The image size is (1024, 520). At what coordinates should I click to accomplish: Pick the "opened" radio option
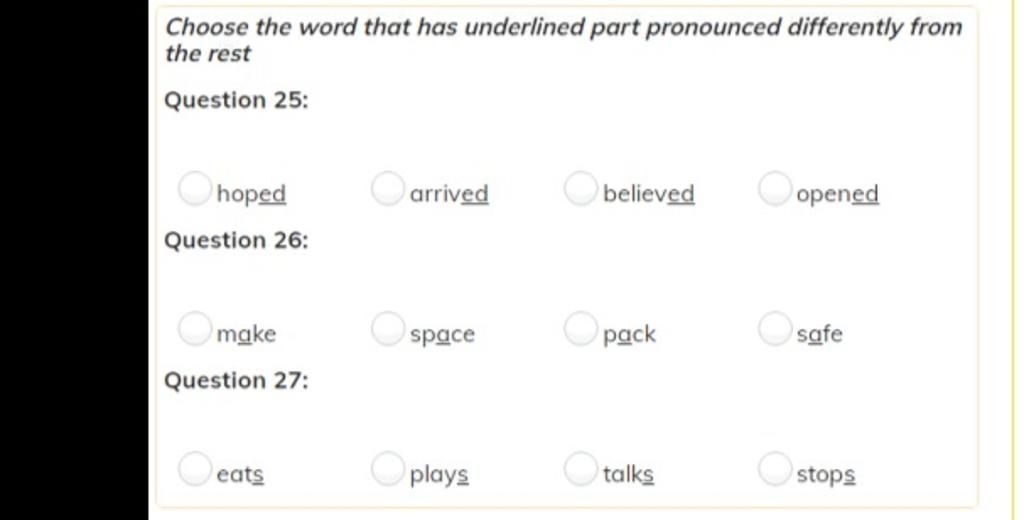coord(775,189)
